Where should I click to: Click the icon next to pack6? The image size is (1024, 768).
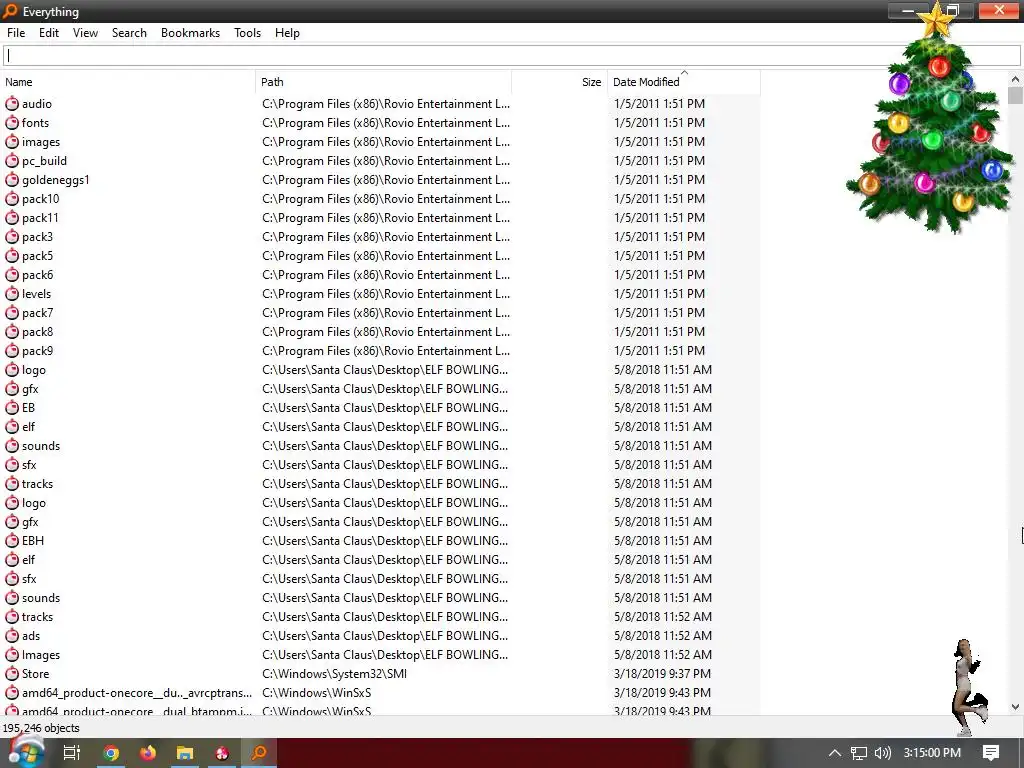click(x=12, y=274)
